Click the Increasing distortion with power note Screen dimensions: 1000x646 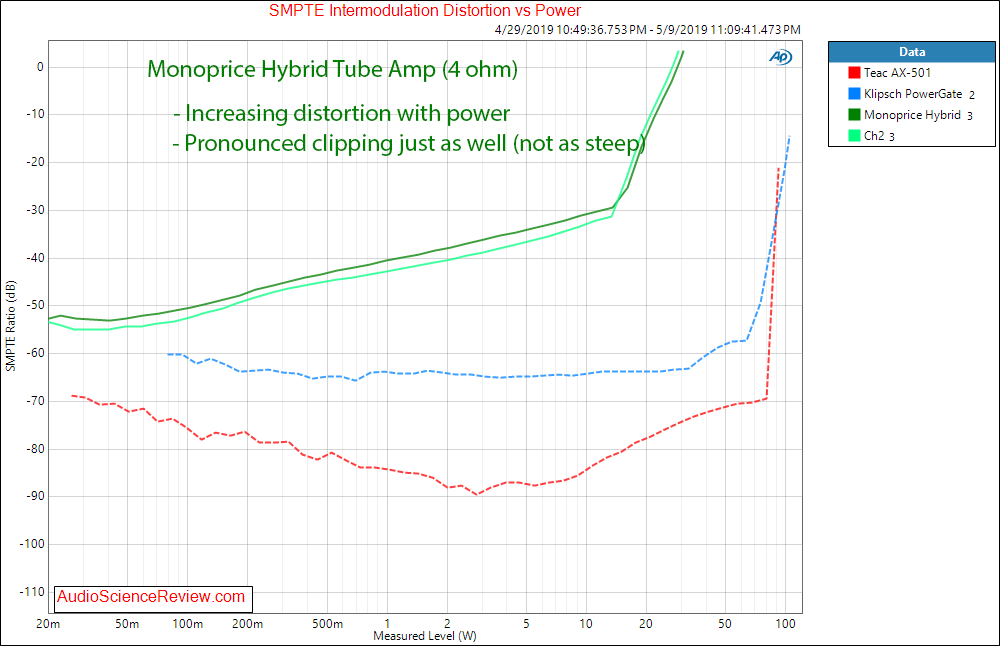(x=342, y=114)
